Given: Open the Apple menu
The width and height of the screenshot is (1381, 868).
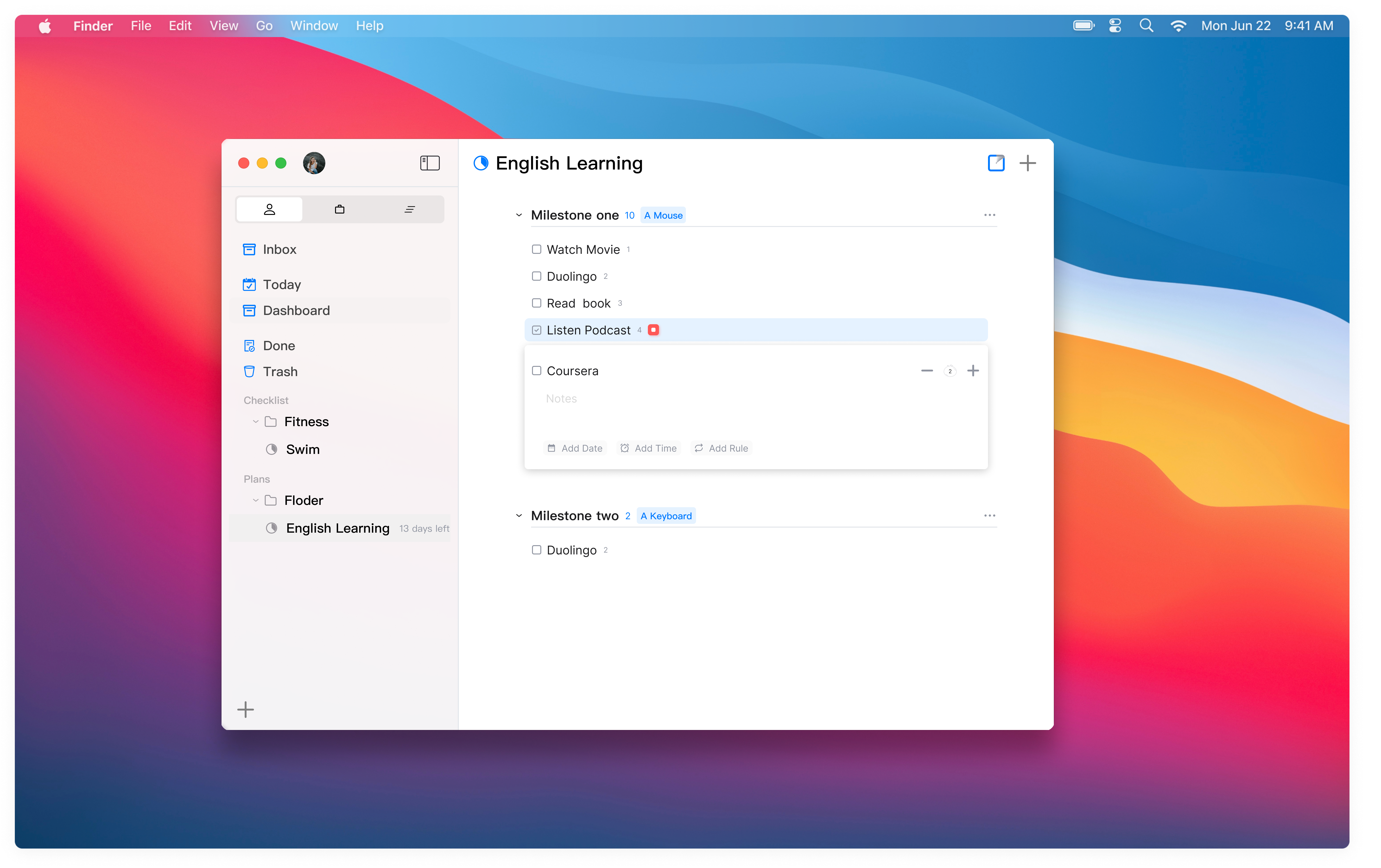Looking at the screenshot, I should pos(45,26).
